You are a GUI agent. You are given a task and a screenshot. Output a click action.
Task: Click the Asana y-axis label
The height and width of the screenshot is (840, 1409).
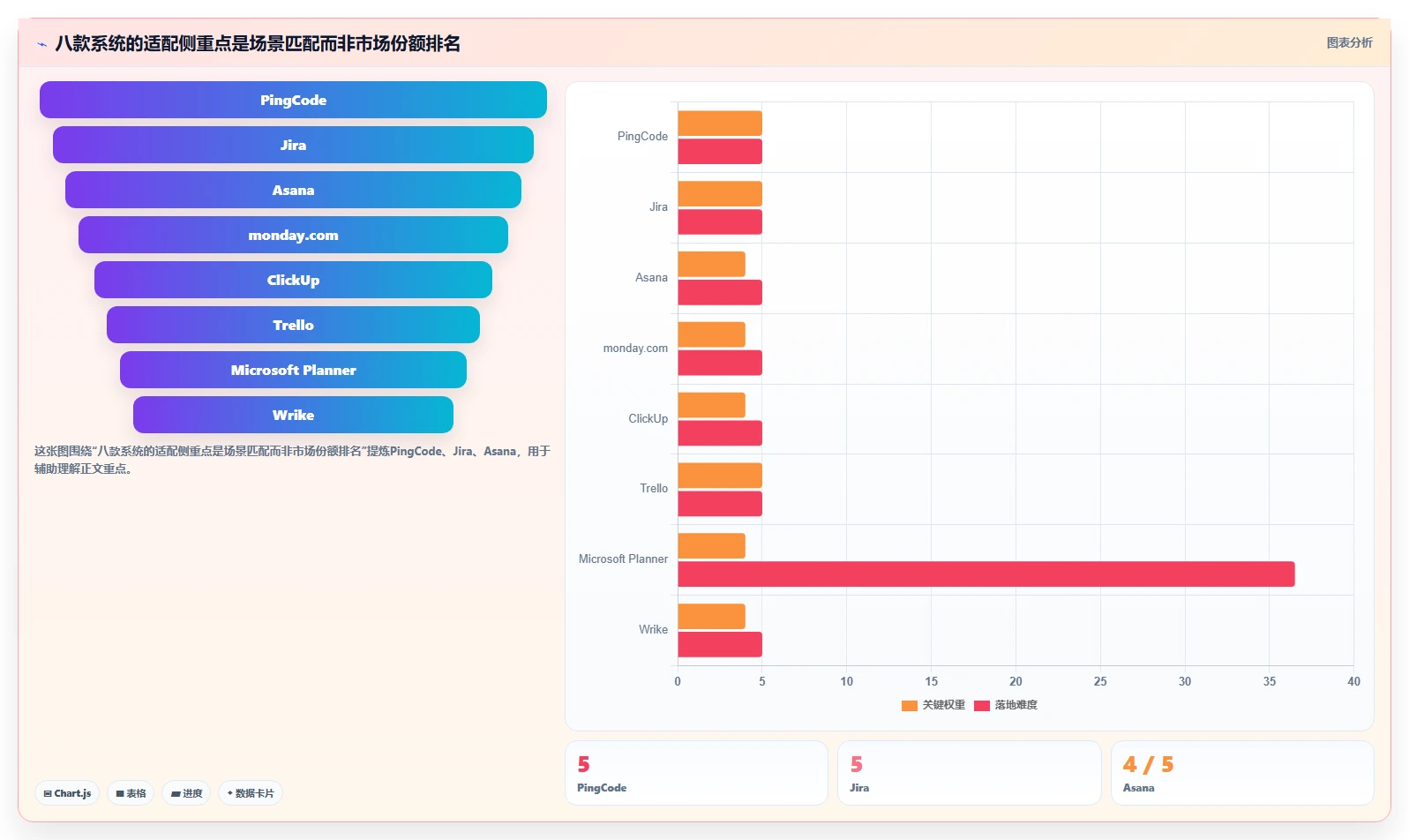pos(651,278)
